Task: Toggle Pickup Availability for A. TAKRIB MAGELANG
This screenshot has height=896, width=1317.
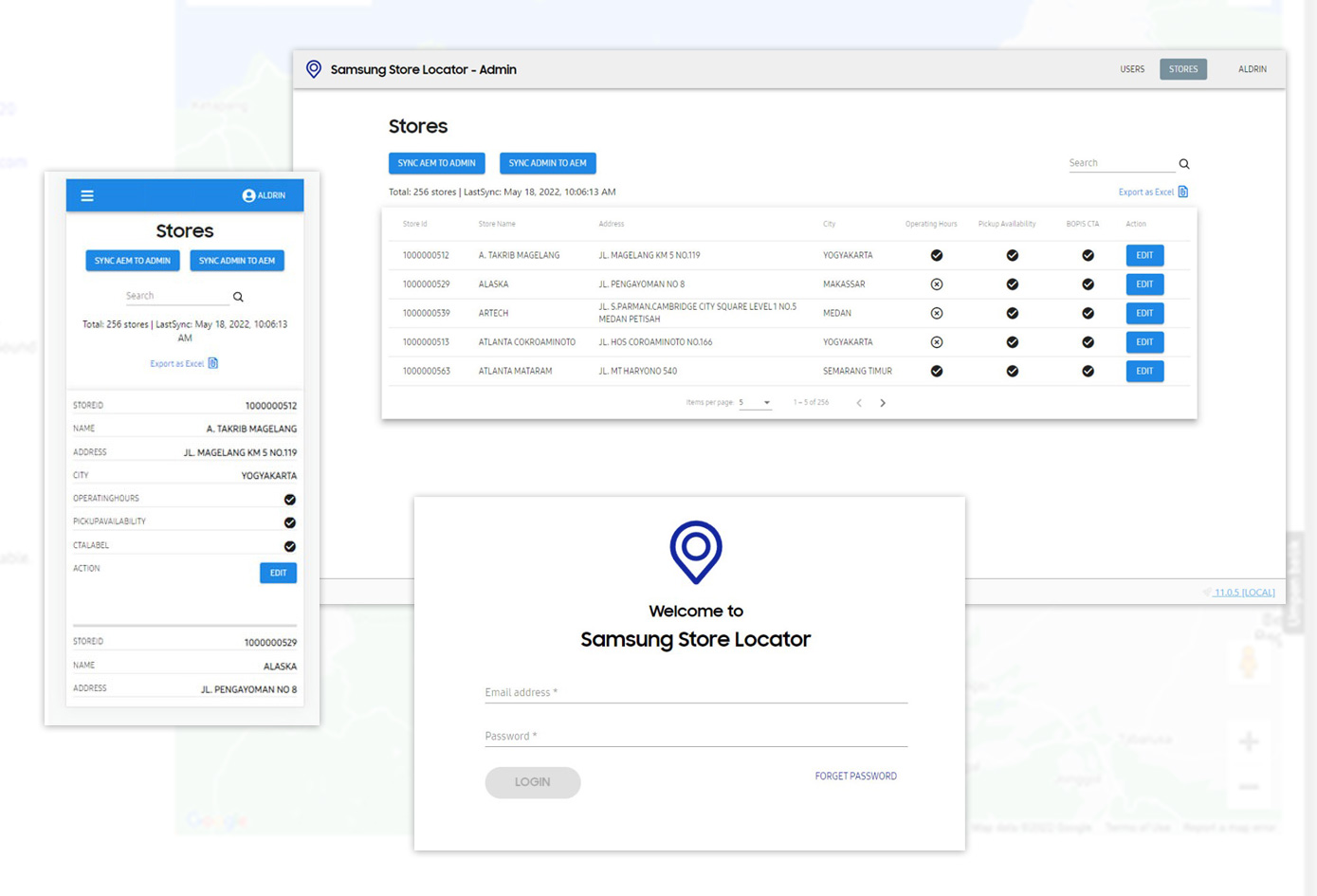Action: (1012, 255)
